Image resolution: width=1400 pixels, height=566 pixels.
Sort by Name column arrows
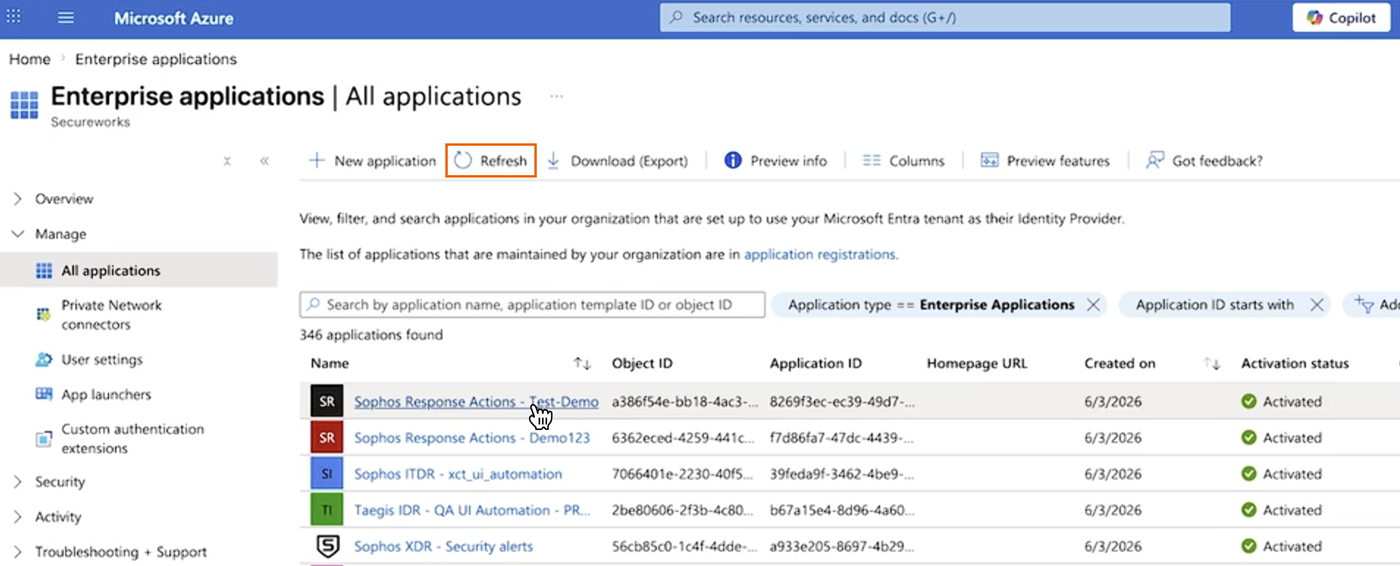click(582, 364)
